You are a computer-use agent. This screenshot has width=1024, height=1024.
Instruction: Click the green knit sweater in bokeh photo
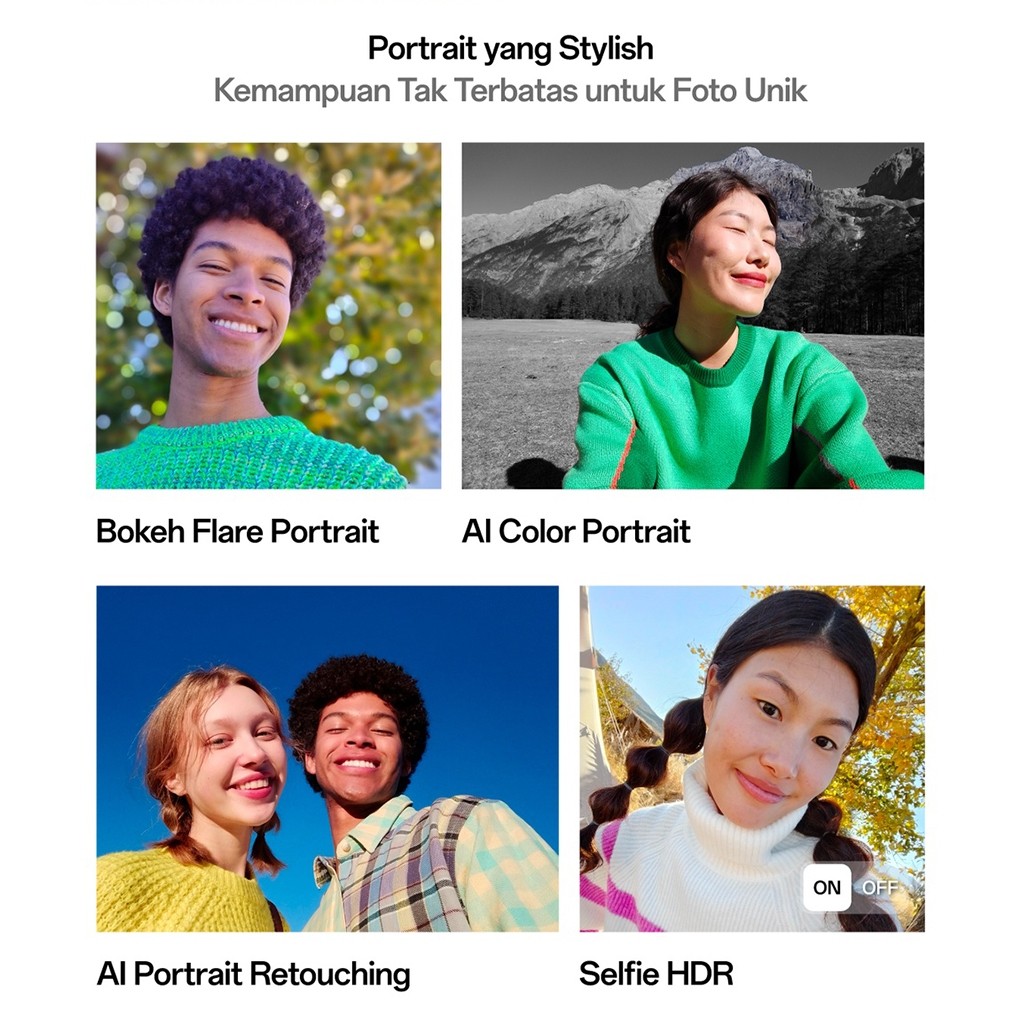point(248,454)
